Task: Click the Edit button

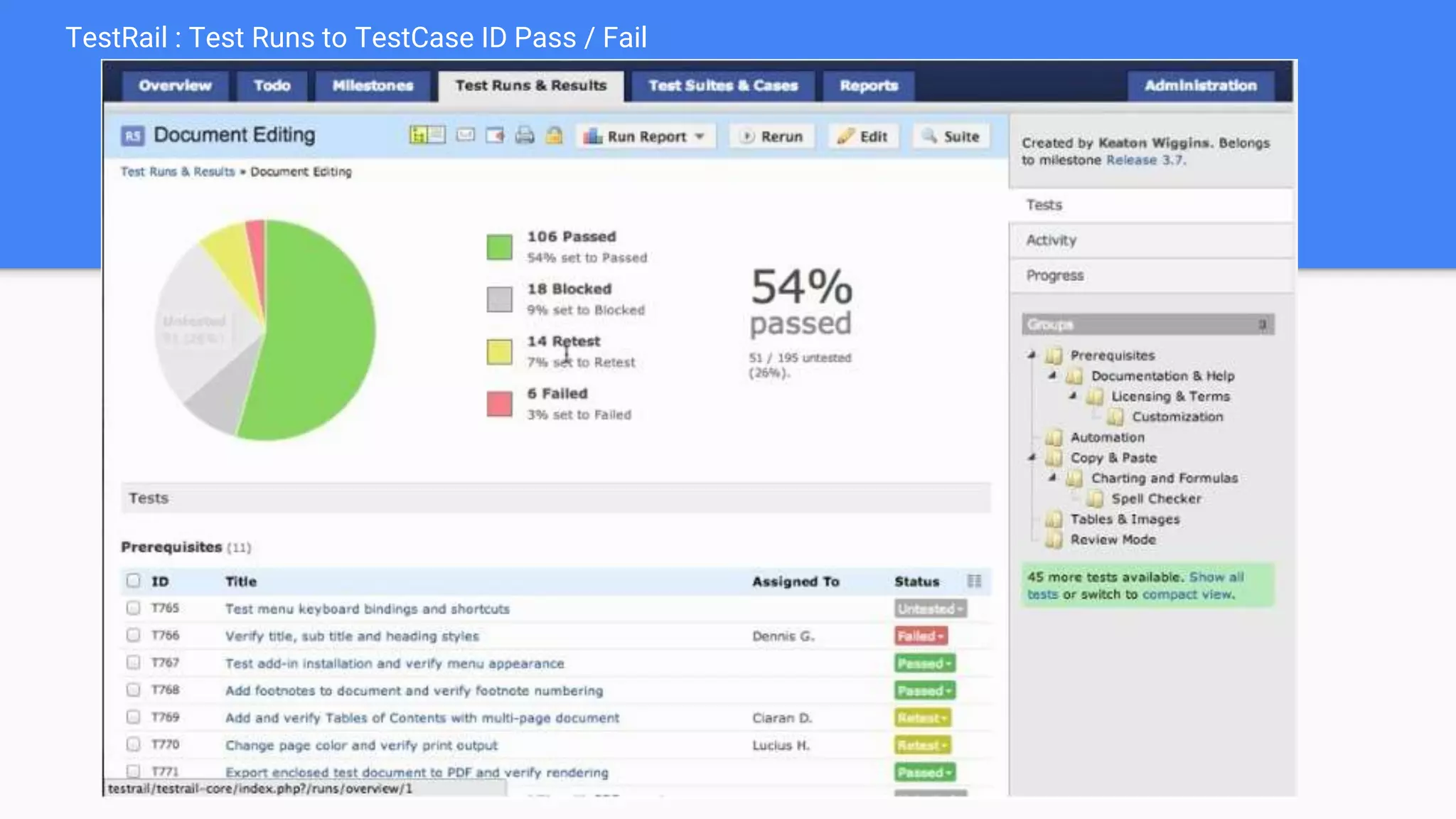Action: (x=863, y=136)
